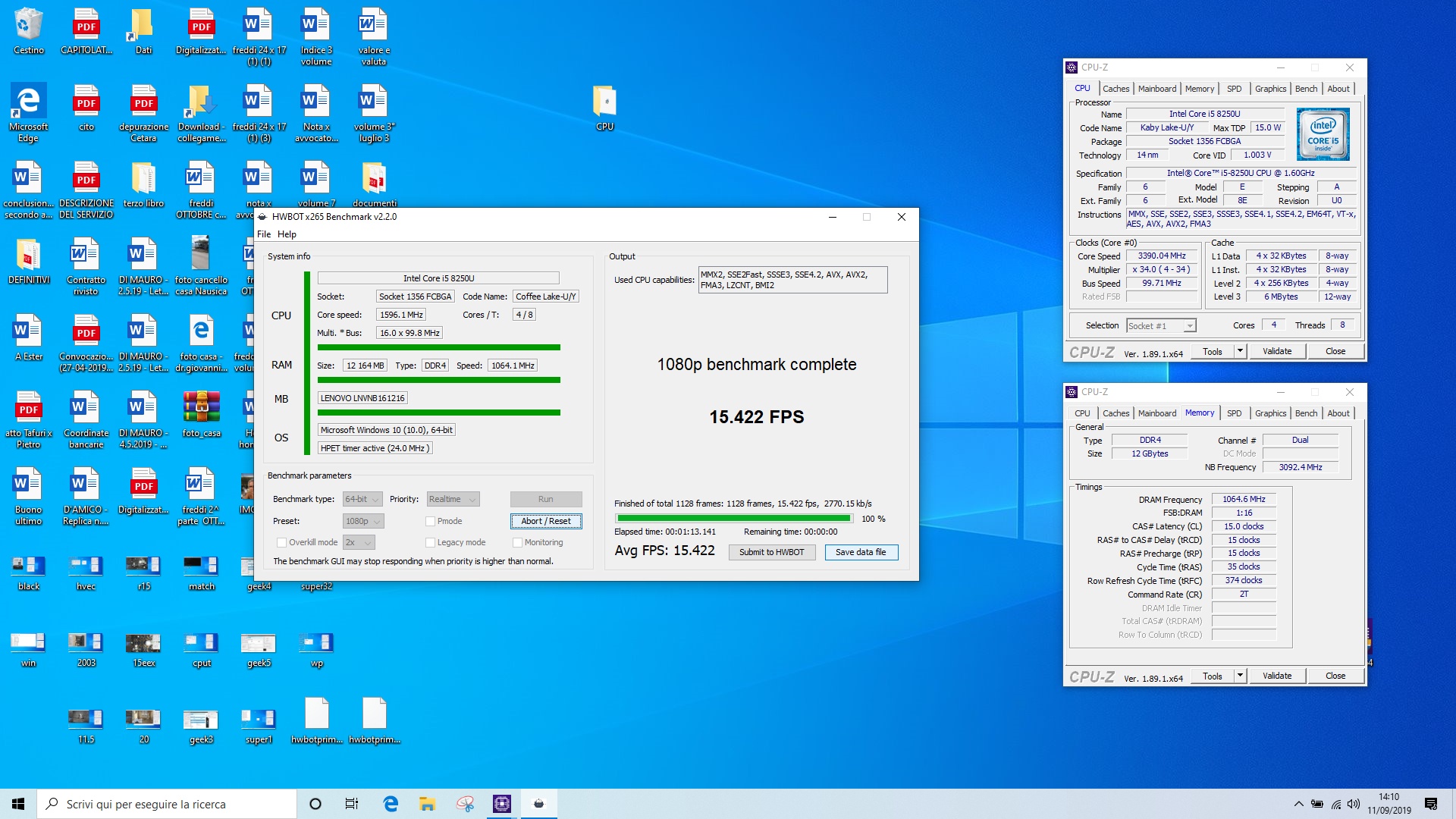The image size is (1456, 819).
Task: Open the Dati folder shortcut
Action: pos(143,30)
